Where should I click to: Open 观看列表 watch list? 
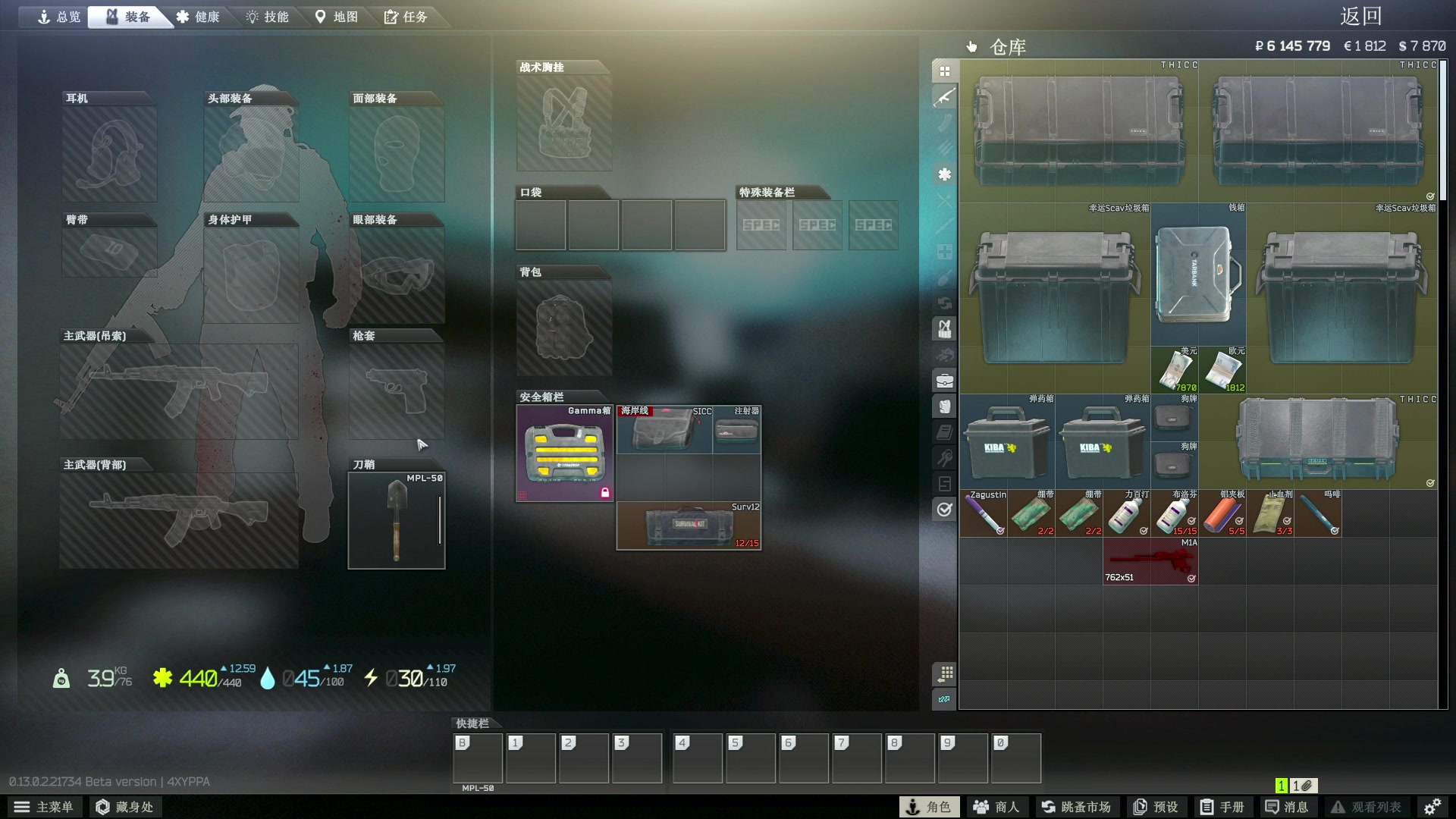click(1367, 807)
